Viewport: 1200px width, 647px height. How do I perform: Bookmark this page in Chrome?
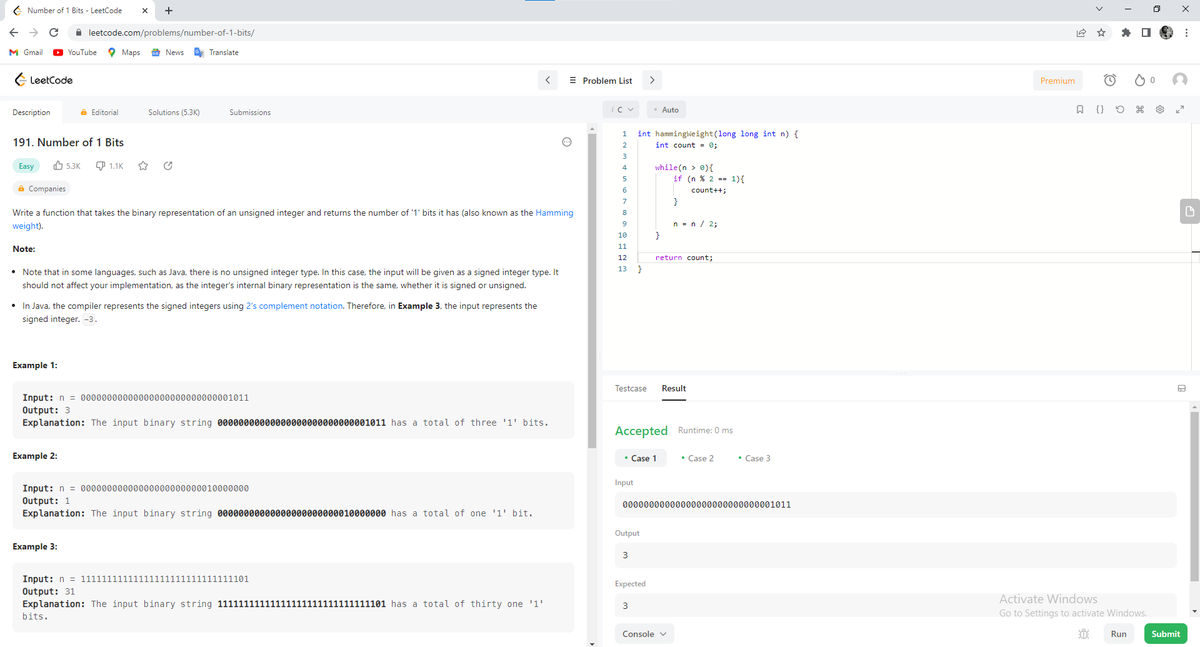[x=1099, y=33]
